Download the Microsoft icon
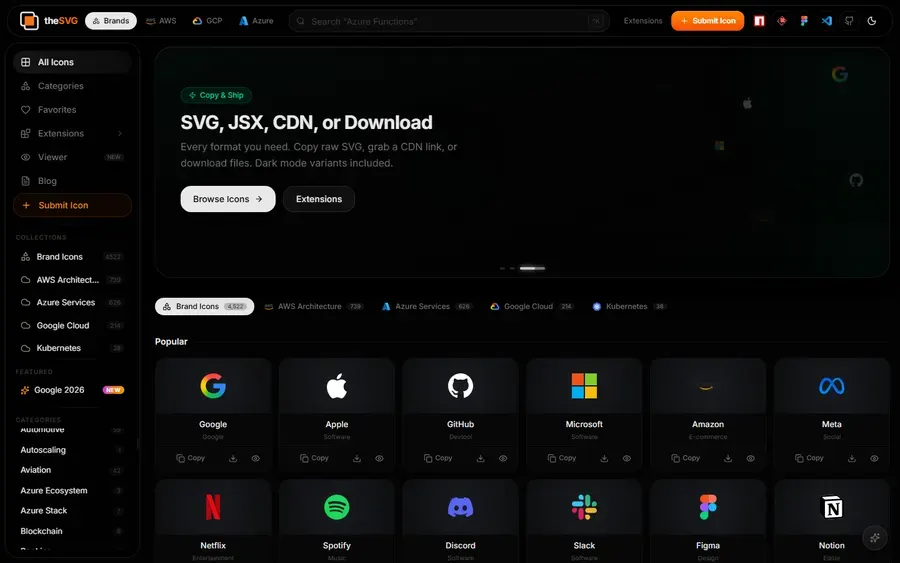The width and height of the screenshot is (900, 563). (x=604, y=459)
